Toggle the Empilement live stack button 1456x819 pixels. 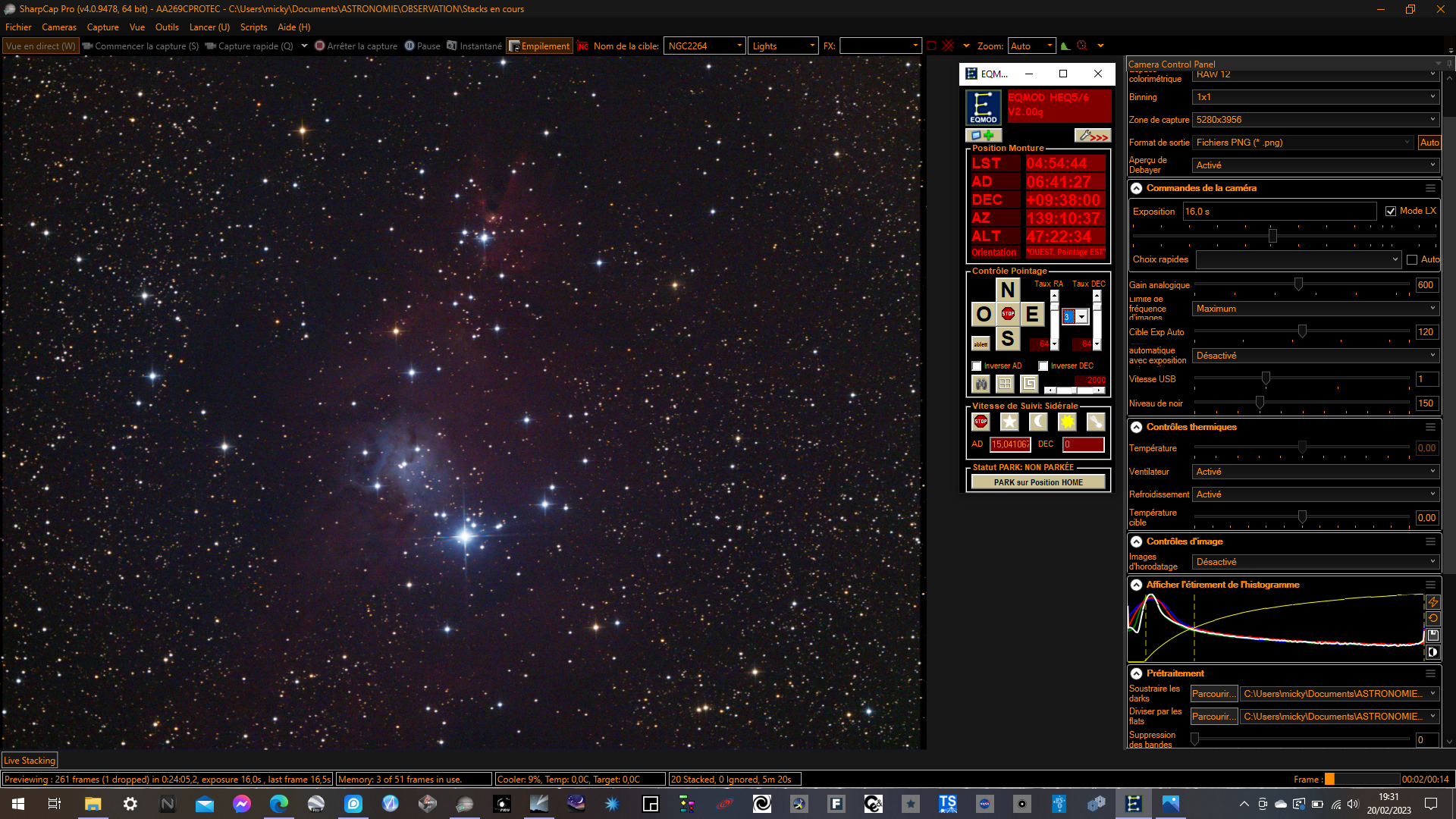(539, 46)
